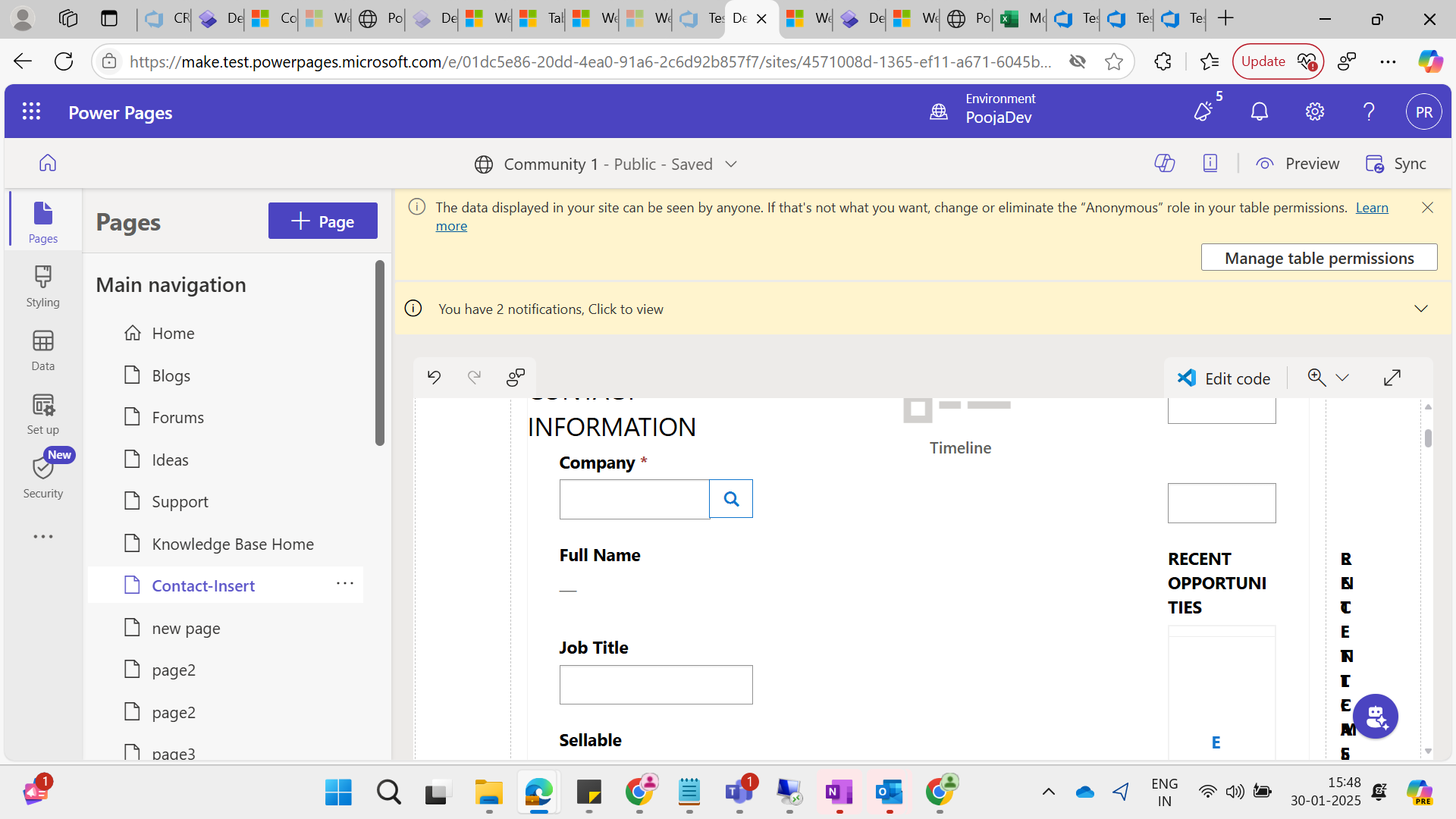Image resolution: width=1456 pixels, height=819 pixels.
Task: Open the Set up workspace
Action: coord(42,413)
